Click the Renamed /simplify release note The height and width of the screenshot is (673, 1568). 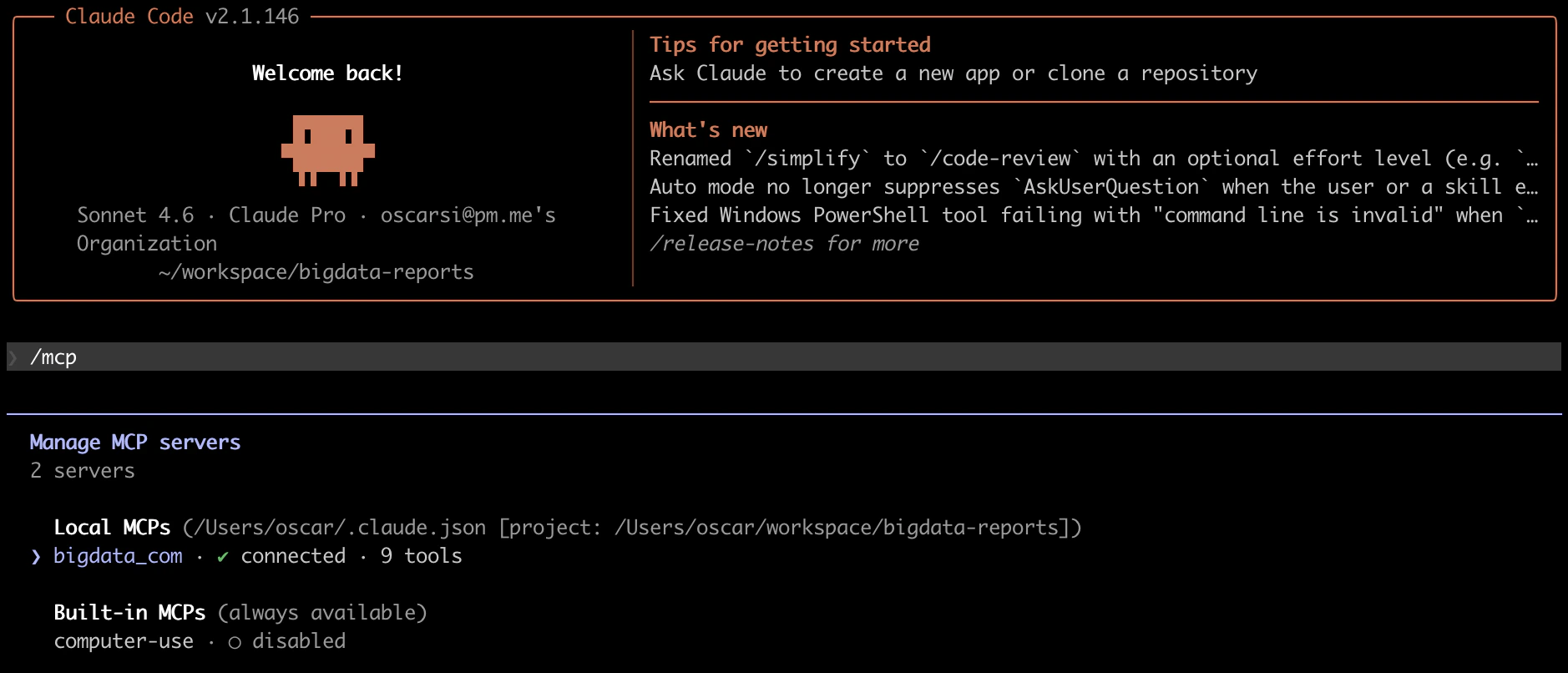(1094, 159)
